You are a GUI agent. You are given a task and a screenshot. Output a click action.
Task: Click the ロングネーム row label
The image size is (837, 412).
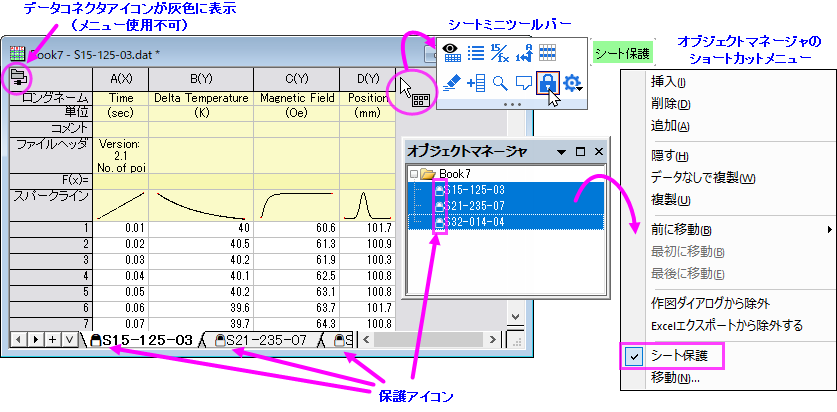51,98
